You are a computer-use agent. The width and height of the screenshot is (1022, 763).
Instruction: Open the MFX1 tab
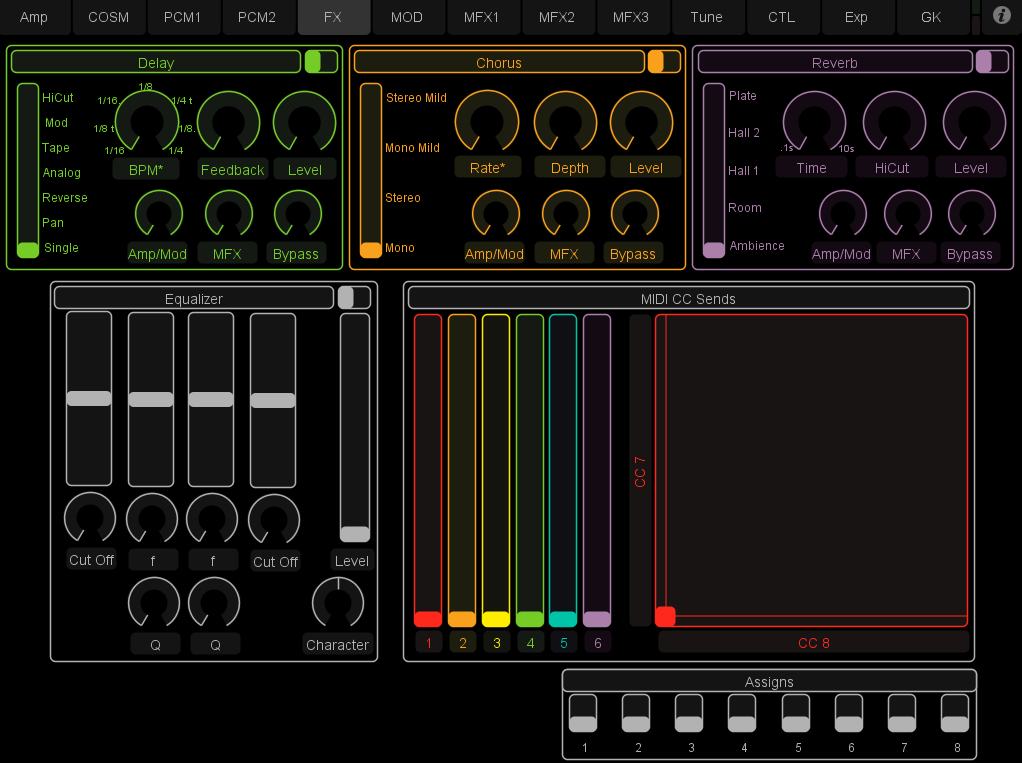point(482,17)
